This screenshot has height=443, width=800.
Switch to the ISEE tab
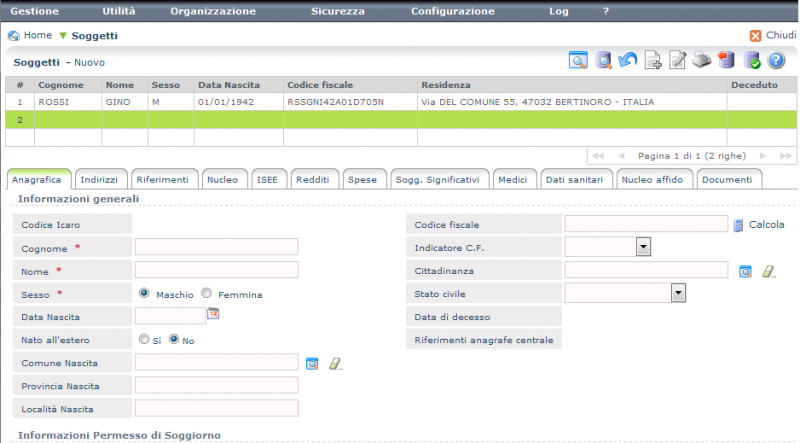[x=267, y=179]
